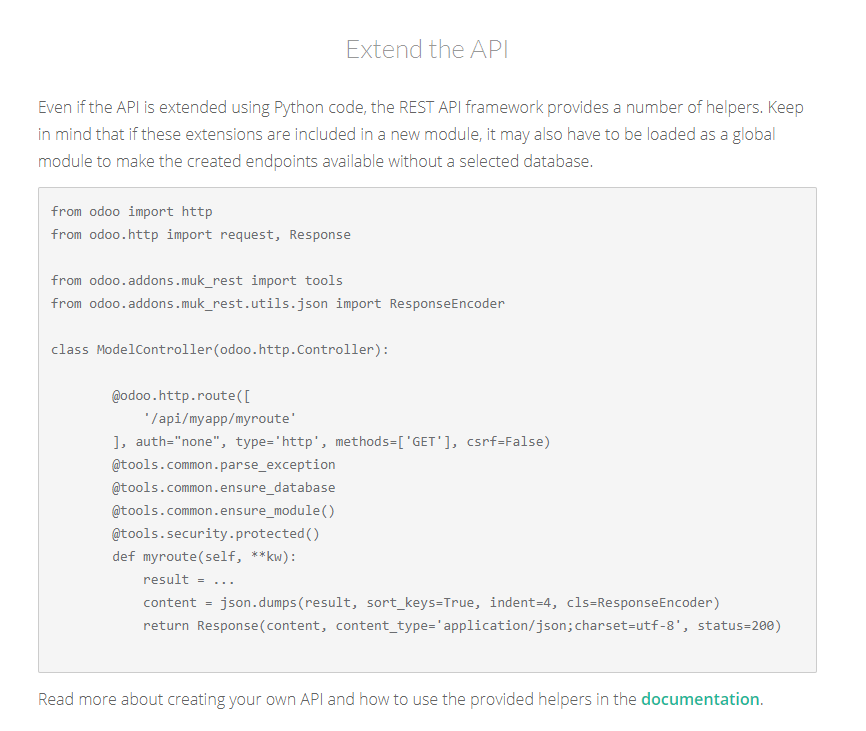Screen dimensions: 866x731
Task: Click the Extend the API heading
Action: 427,49
